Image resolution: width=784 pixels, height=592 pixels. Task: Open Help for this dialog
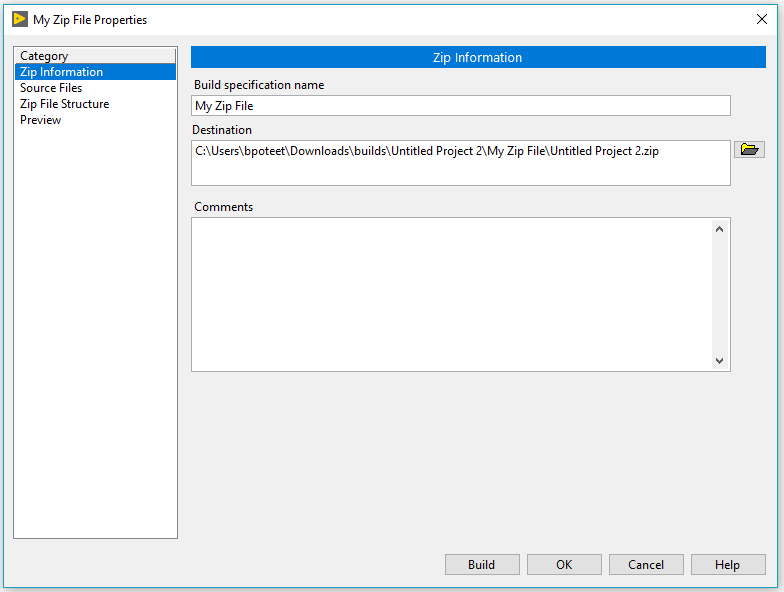727,565
